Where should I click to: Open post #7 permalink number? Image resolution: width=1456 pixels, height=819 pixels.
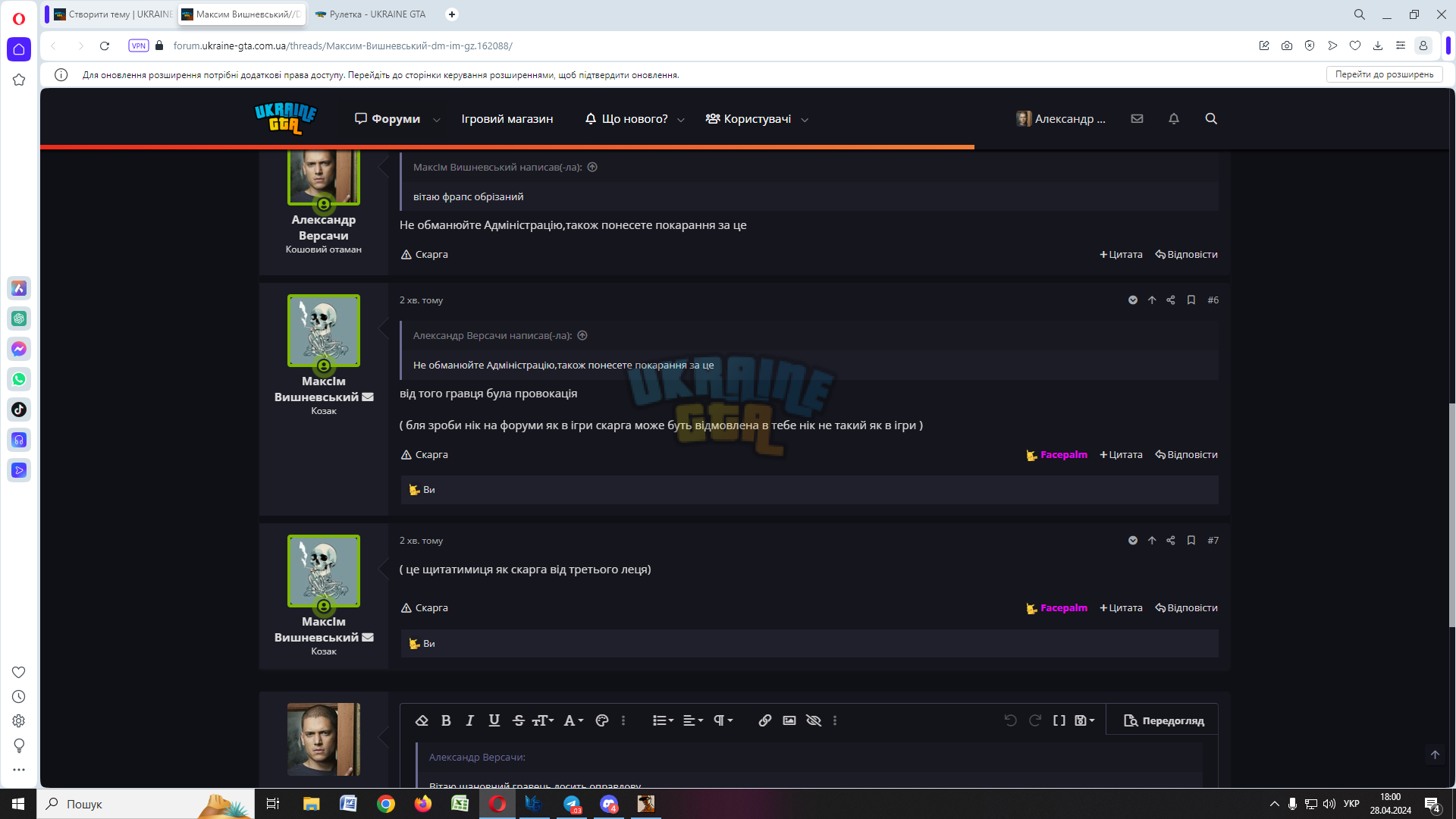click(1213, 541)
